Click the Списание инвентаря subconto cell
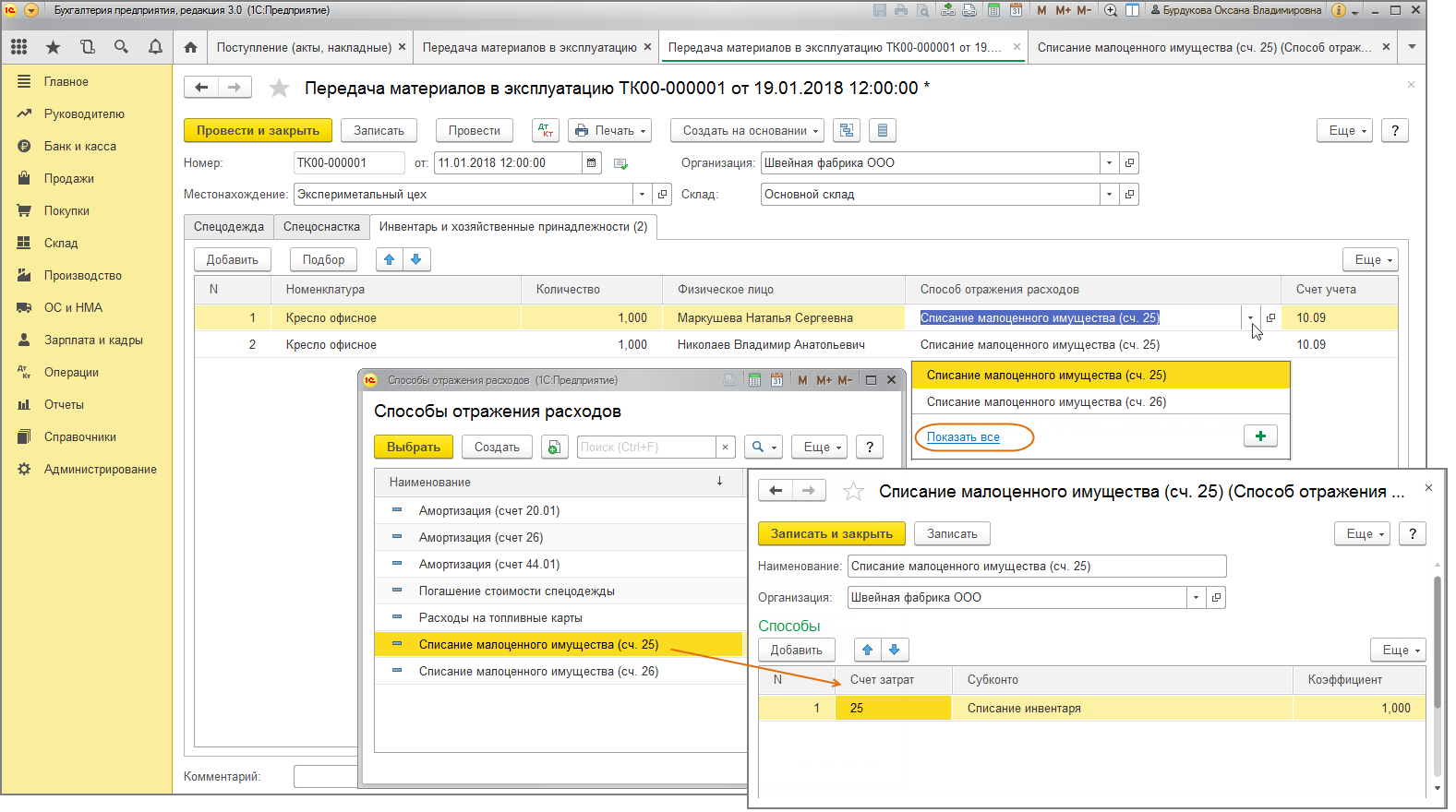 (1122, 709)
